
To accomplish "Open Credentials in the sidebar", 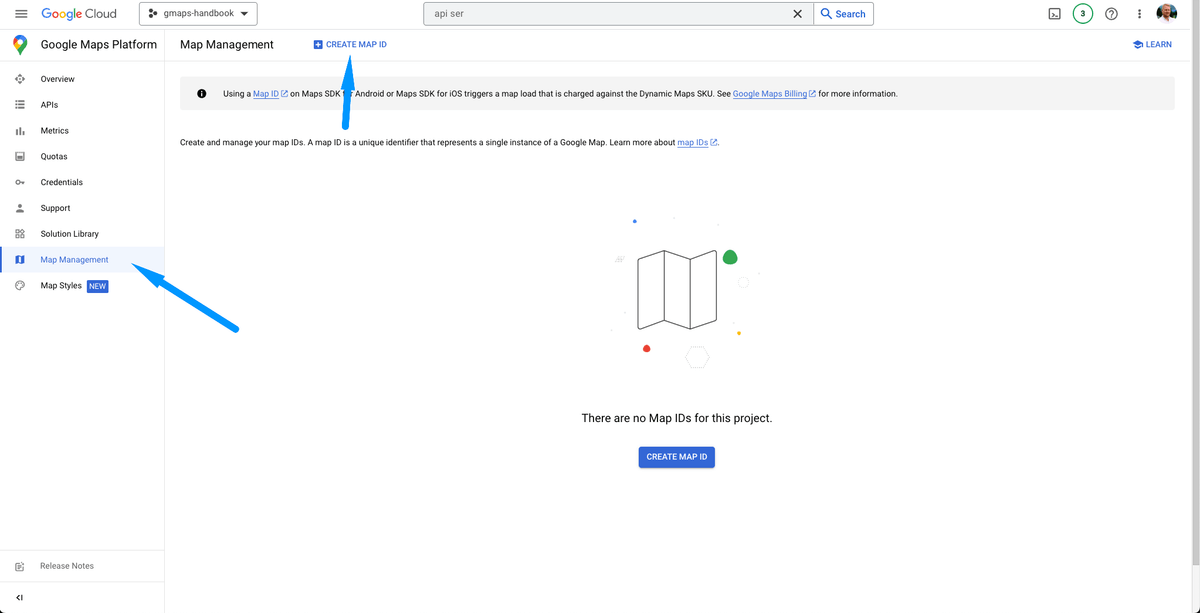I will coord(61,182).
